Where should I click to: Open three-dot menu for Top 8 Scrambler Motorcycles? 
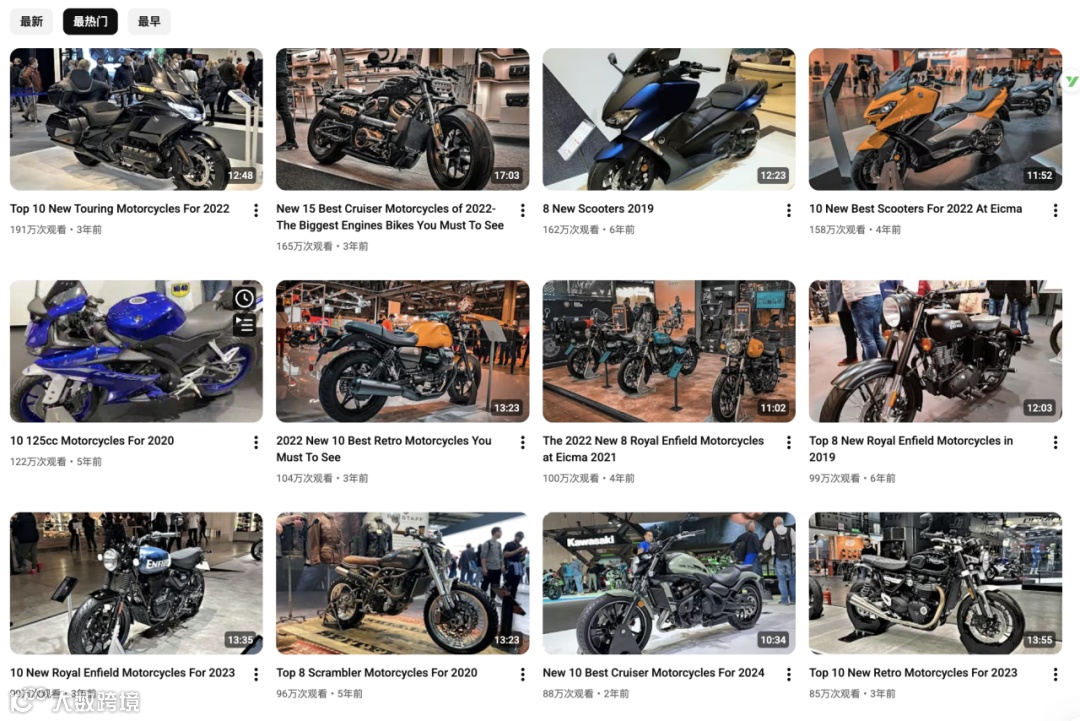click(523, 674)
